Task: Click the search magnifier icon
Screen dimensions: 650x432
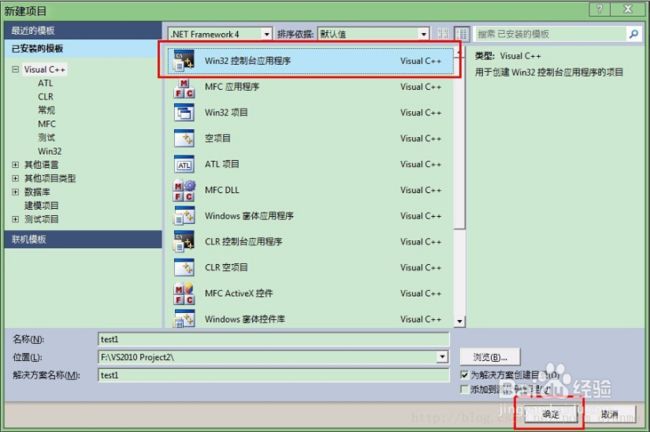Action: tap(633, 34)
